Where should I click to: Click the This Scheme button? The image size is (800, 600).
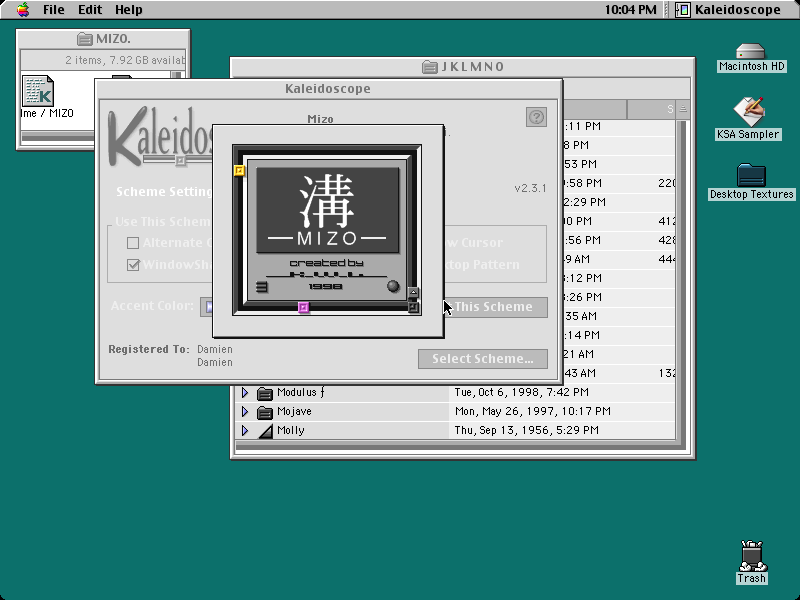496,307
